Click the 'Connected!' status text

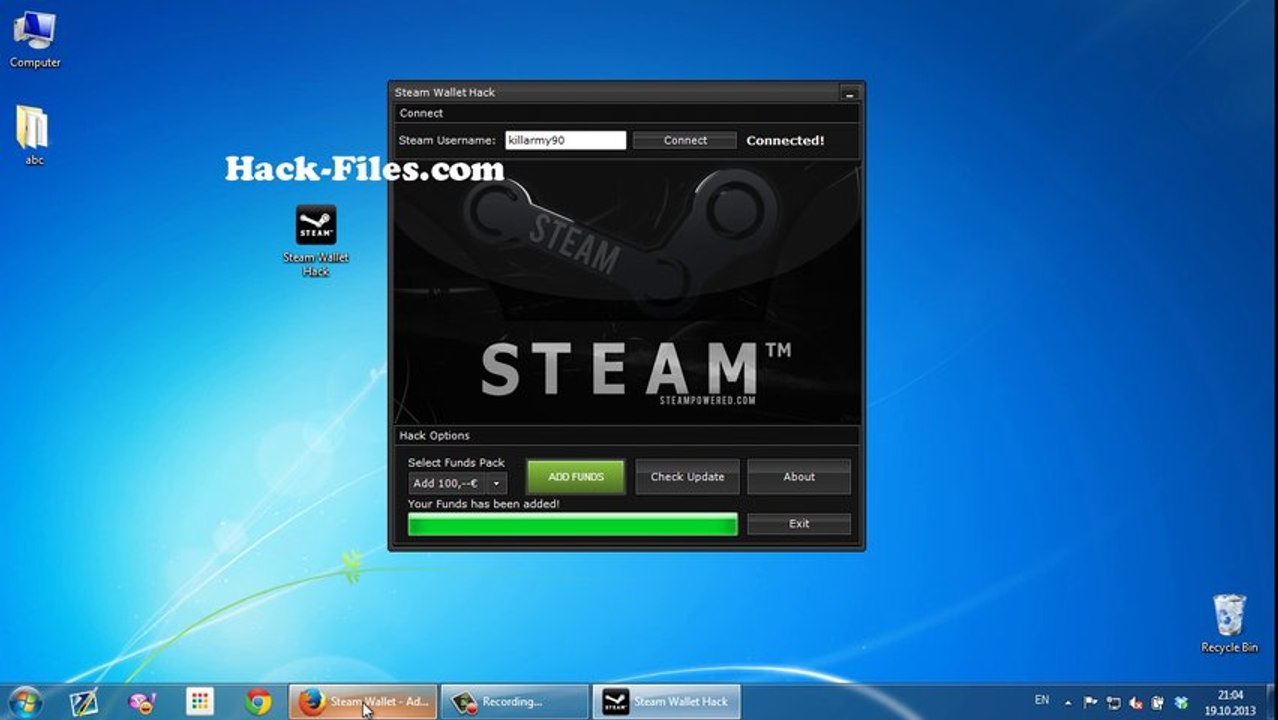pos(785,141)
